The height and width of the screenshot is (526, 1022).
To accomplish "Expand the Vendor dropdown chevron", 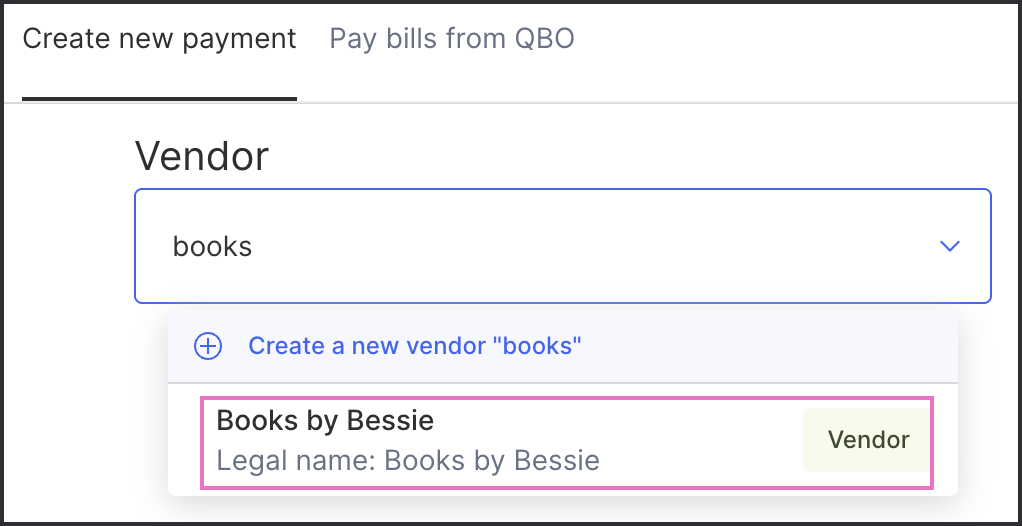I will 950,246.
